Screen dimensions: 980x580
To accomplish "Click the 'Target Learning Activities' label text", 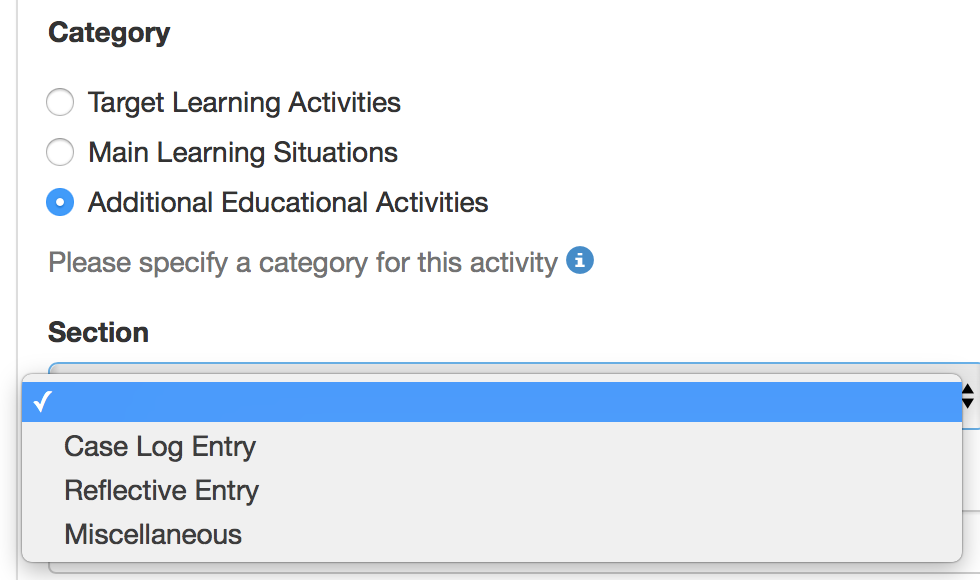I will (244, 103).
